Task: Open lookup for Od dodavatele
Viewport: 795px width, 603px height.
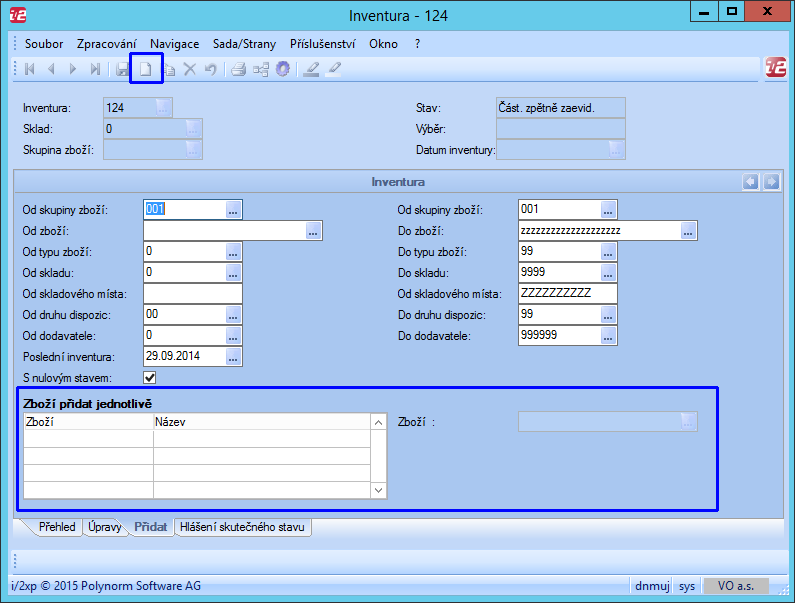Action: point(233,336)
